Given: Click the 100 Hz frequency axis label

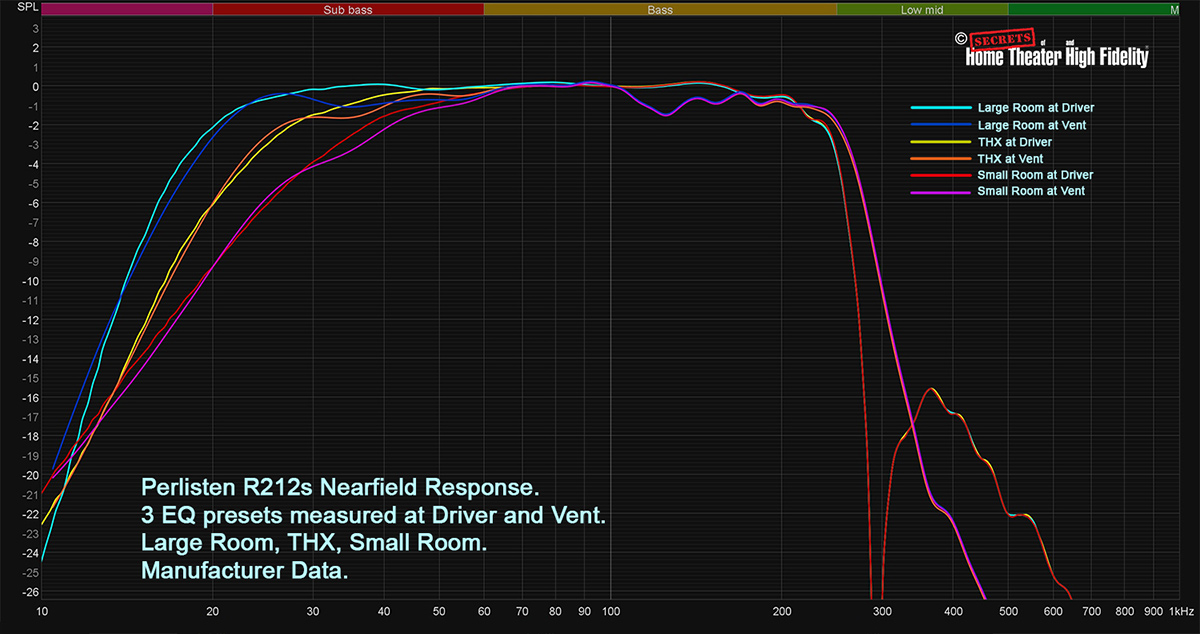Looking at the screenshot, I should pos(611,610).
